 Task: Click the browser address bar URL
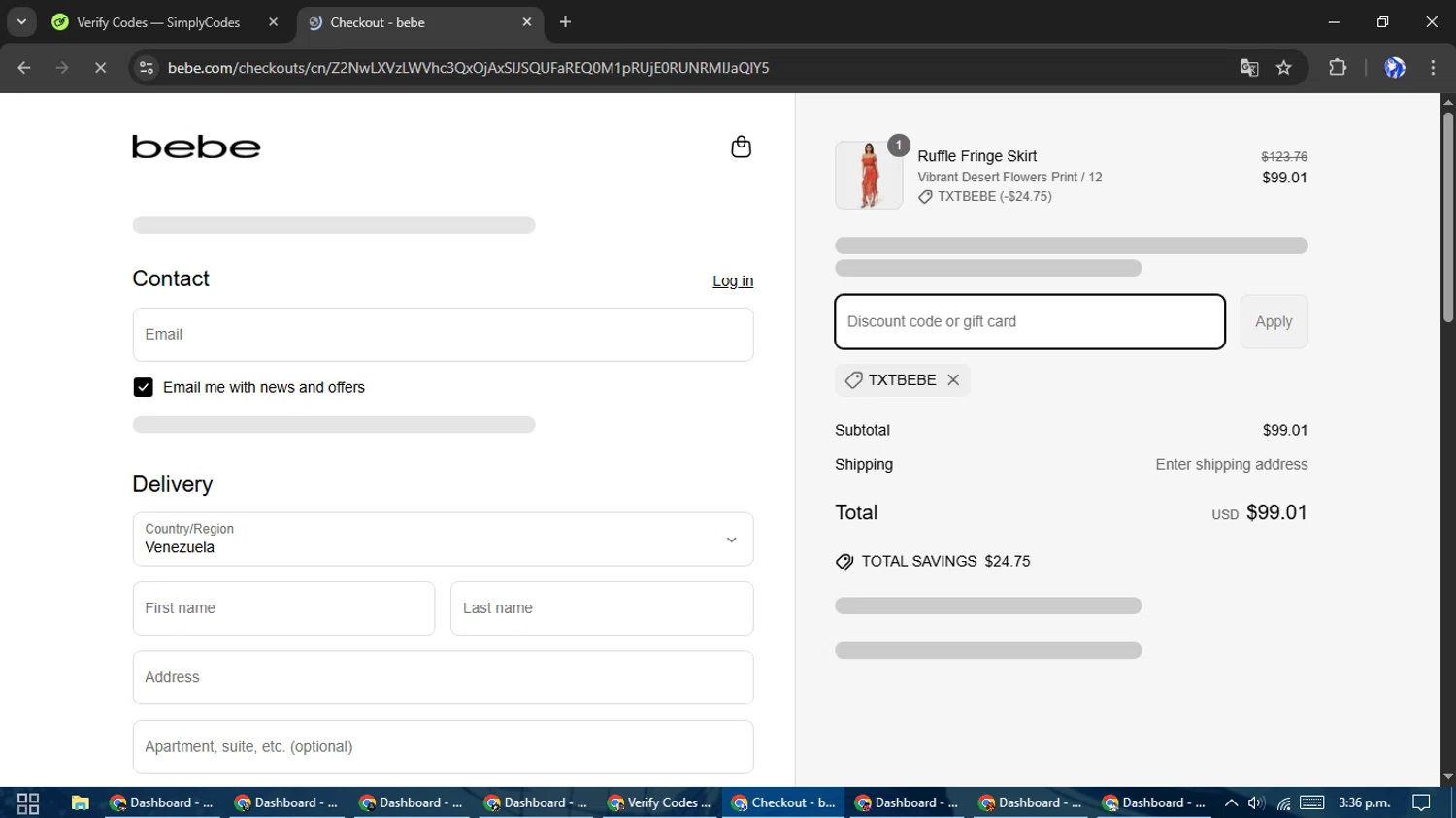tap(468, 68)
